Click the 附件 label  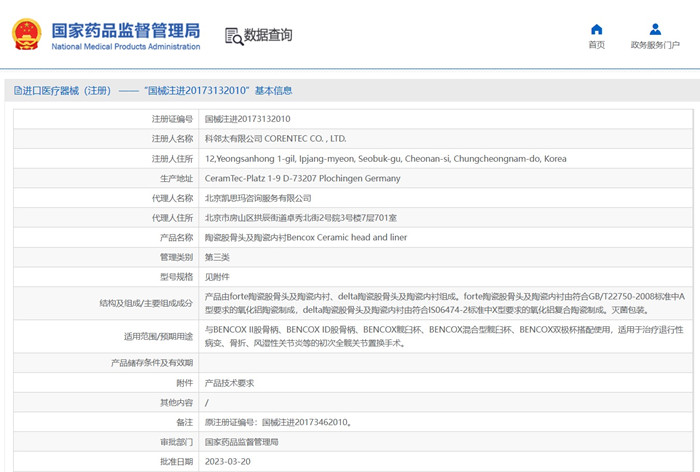pos(185,383)
